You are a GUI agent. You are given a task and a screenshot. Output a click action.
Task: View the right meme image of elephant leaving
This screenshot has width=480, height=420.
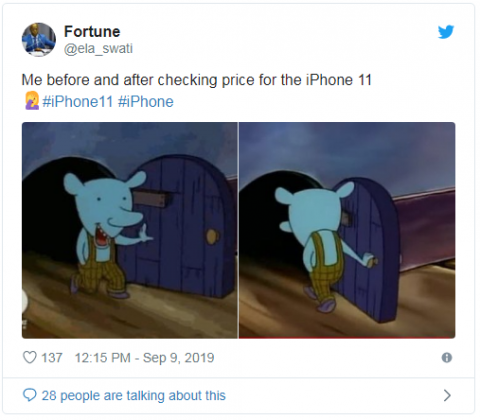tap(347, 230)
